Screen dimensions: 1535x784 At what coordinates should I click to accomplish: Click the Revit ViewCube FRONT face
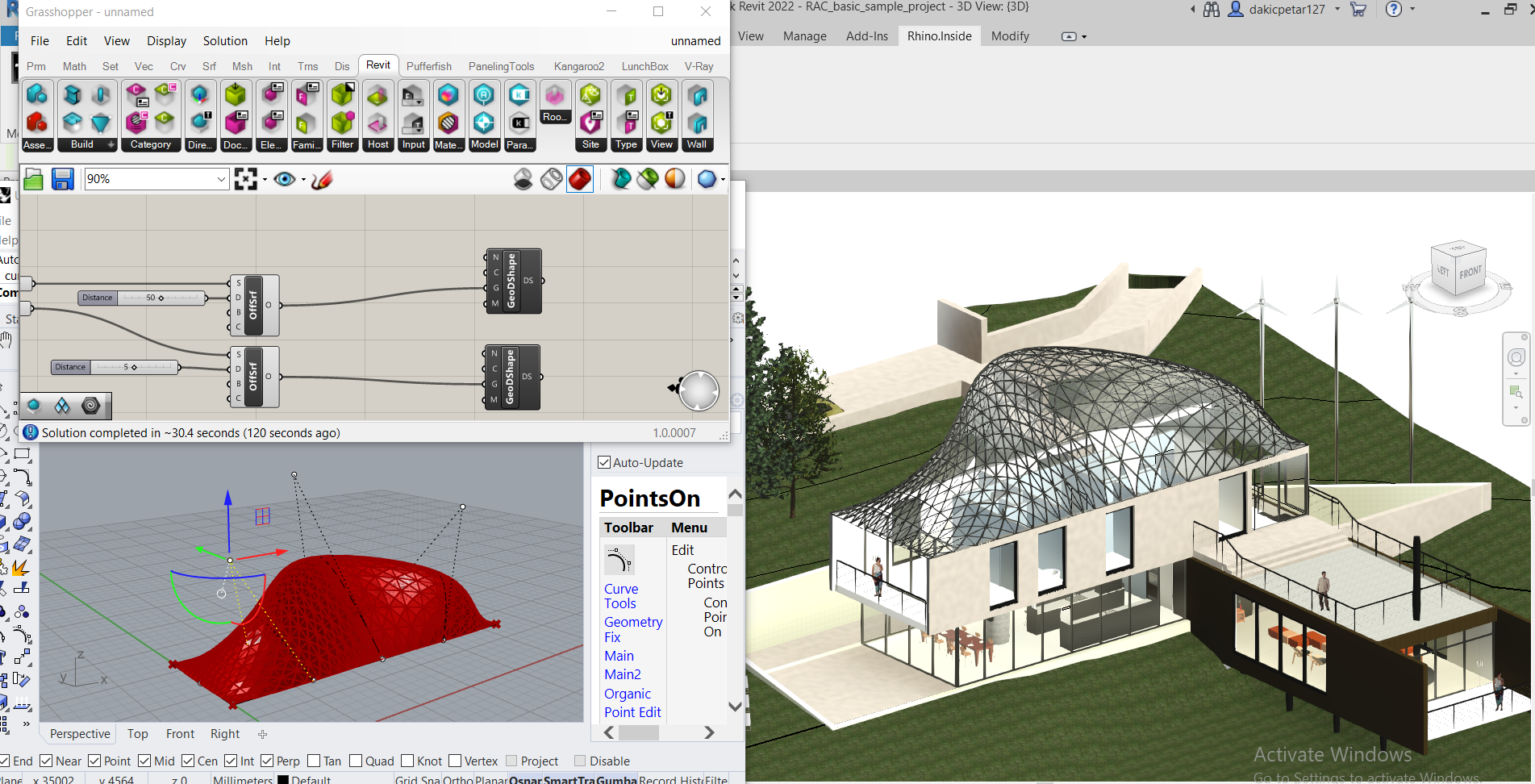point(1470,273)
